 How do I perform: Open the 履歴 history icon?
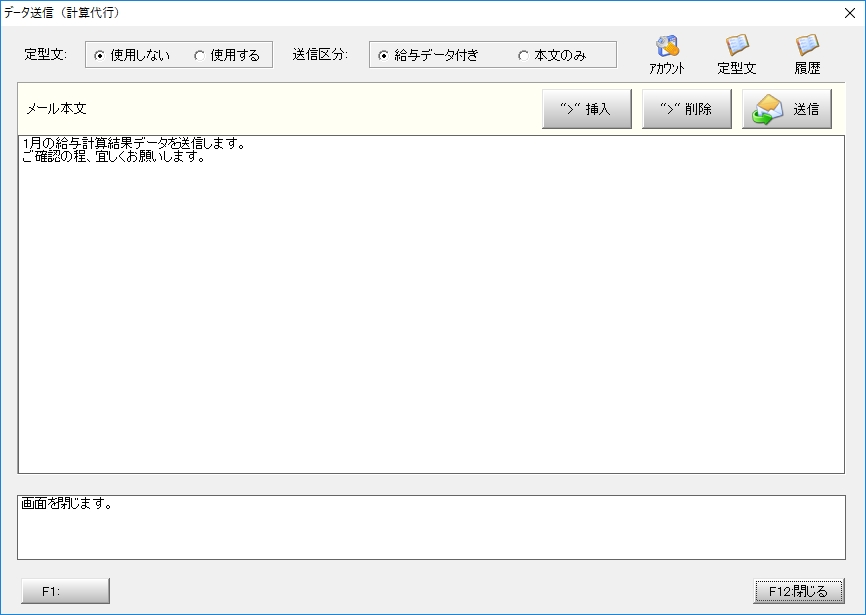coord(807,55)
